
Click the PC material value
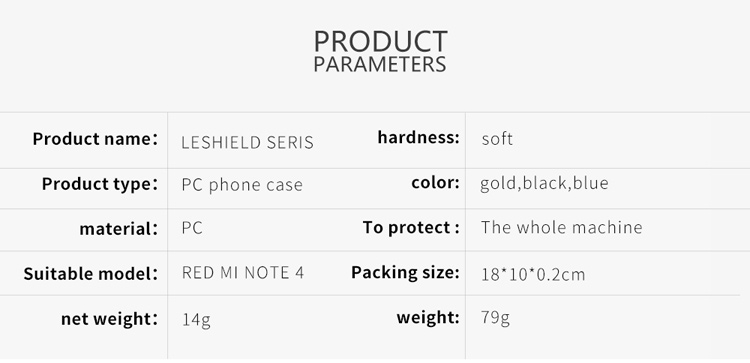pos(192,228)
